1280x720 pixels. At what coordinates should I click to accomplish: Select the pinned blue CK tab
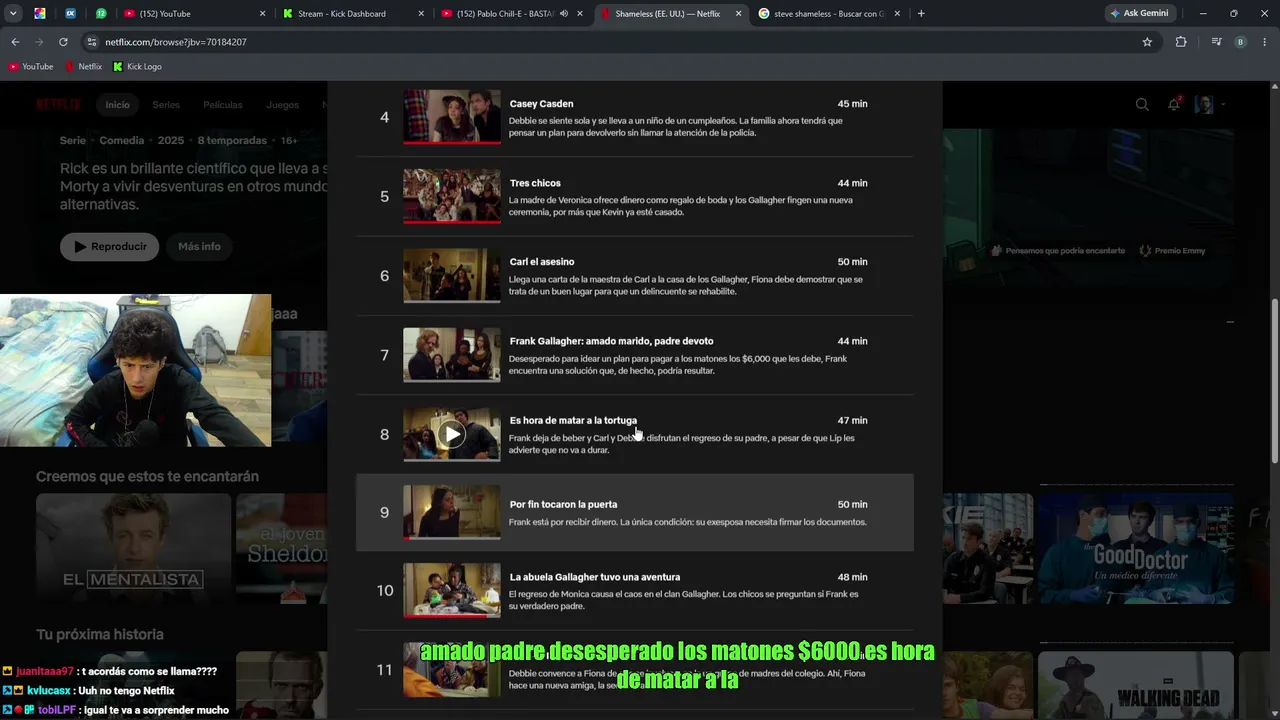(x=70, y=14)
